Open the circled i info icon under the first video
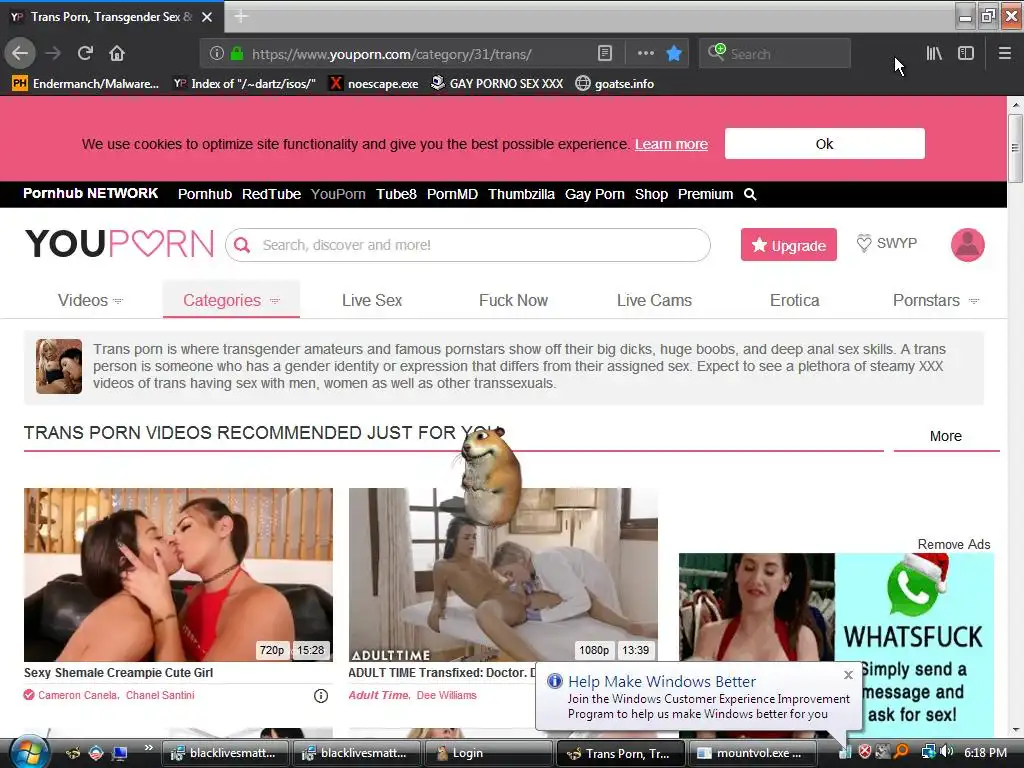 point(321,696)
